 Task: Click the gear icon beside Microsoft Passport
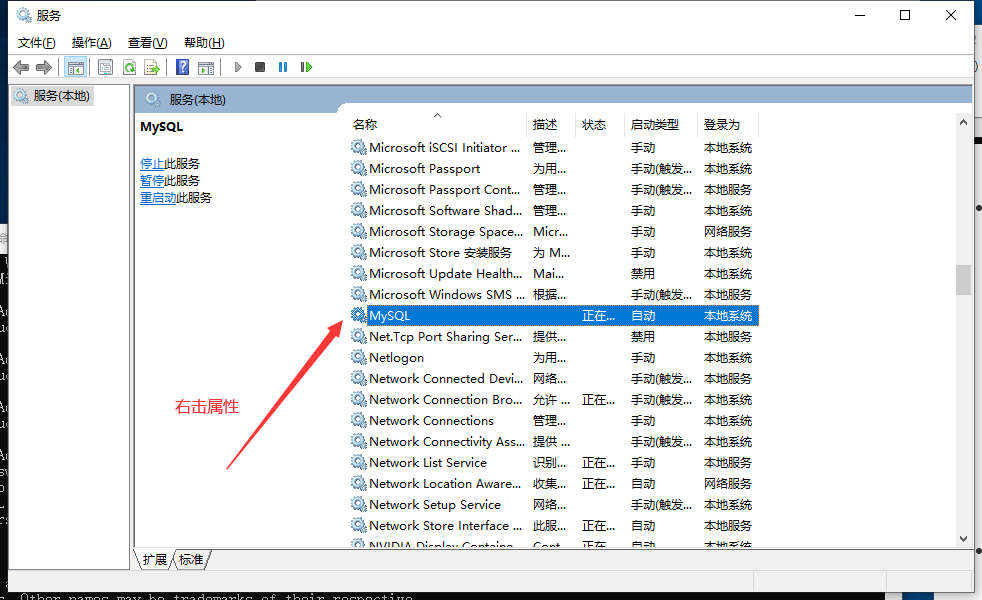[358, 168]
